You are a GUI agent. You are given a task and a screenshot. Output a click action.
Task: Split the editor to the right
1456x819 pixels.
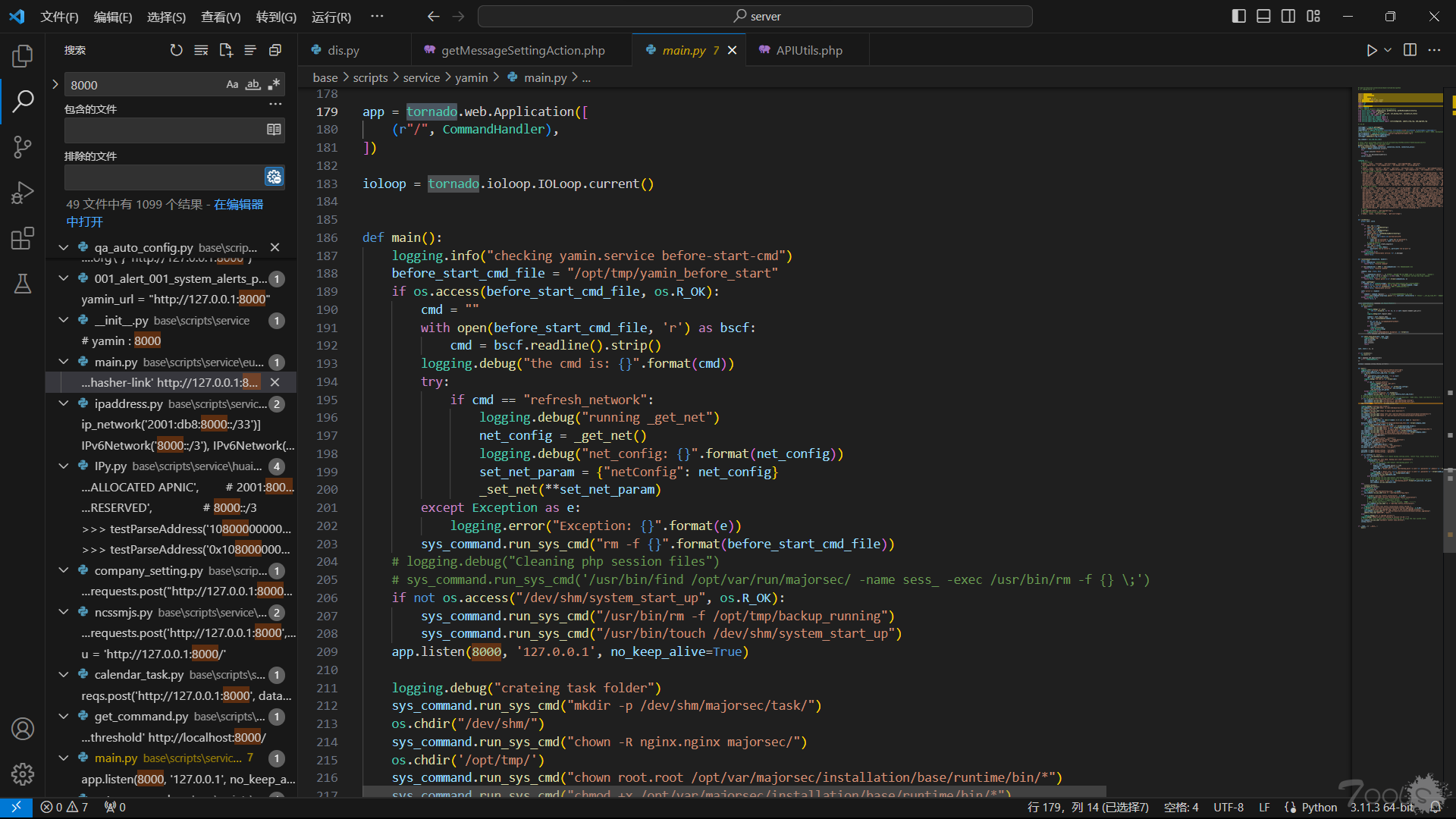pos(1410,50)
